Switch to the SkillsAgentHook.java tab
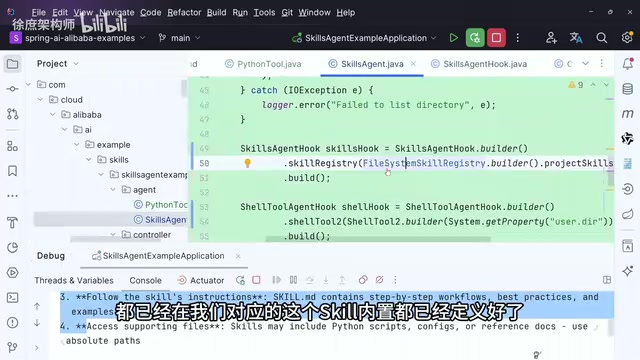Screen dimensions: 640x360 tap(479, 64)
